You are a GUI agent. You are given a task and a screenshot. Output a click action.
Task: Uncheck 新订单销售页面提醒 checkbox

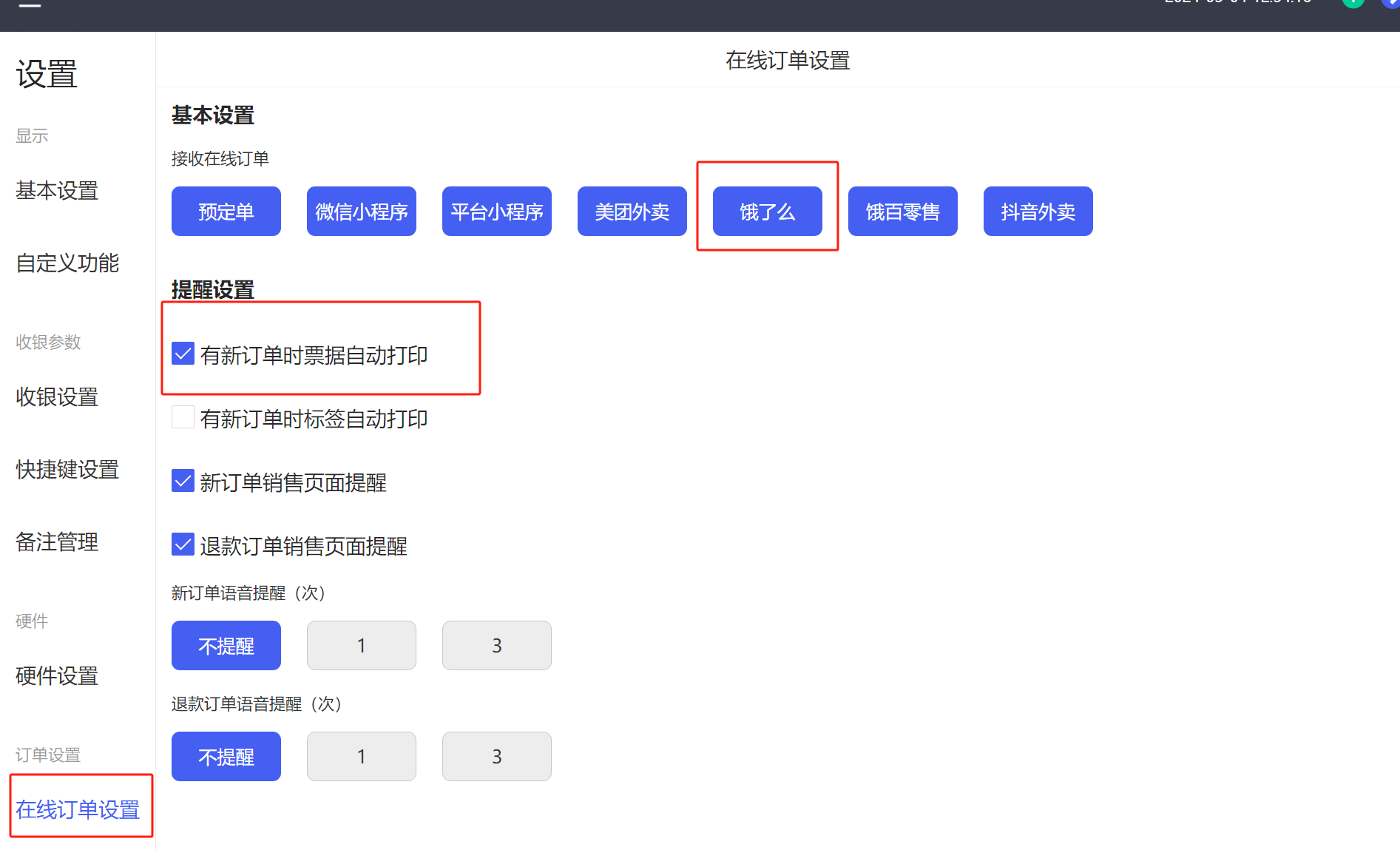click(183, 482)
